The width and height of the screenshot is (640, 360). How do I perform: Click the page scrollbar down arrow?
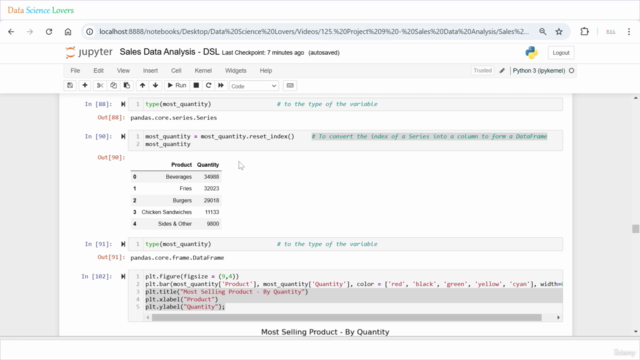tap(636, 332)
